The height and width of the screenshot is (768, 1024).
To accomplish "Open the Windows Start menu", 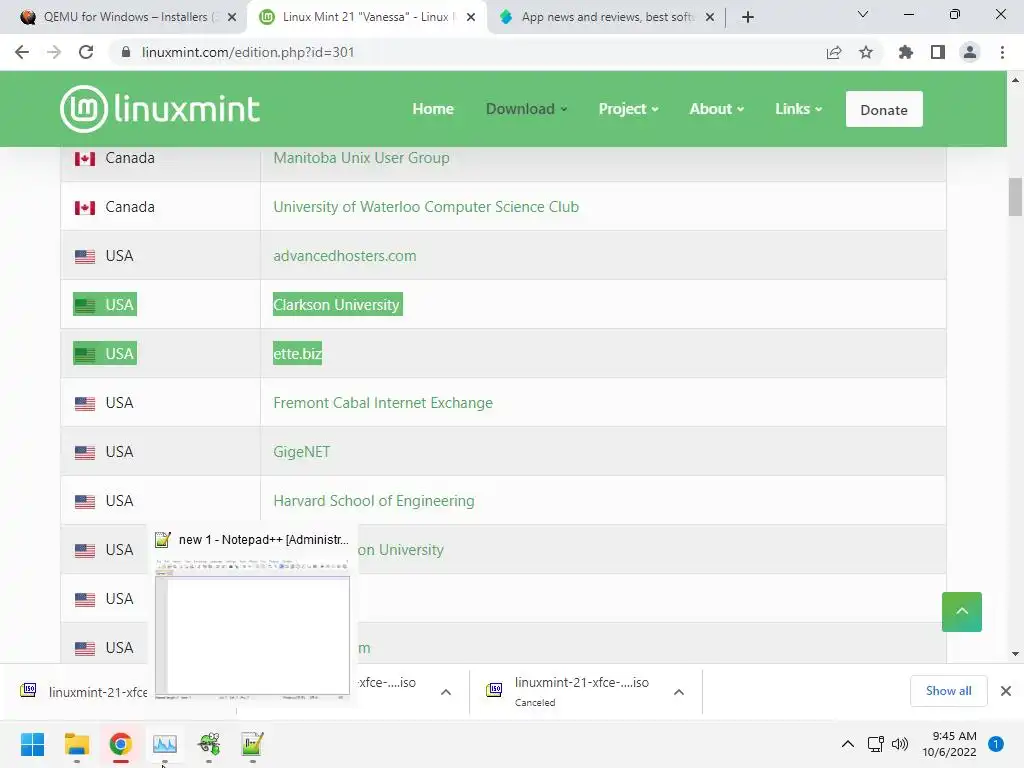I will coord(32,744).
